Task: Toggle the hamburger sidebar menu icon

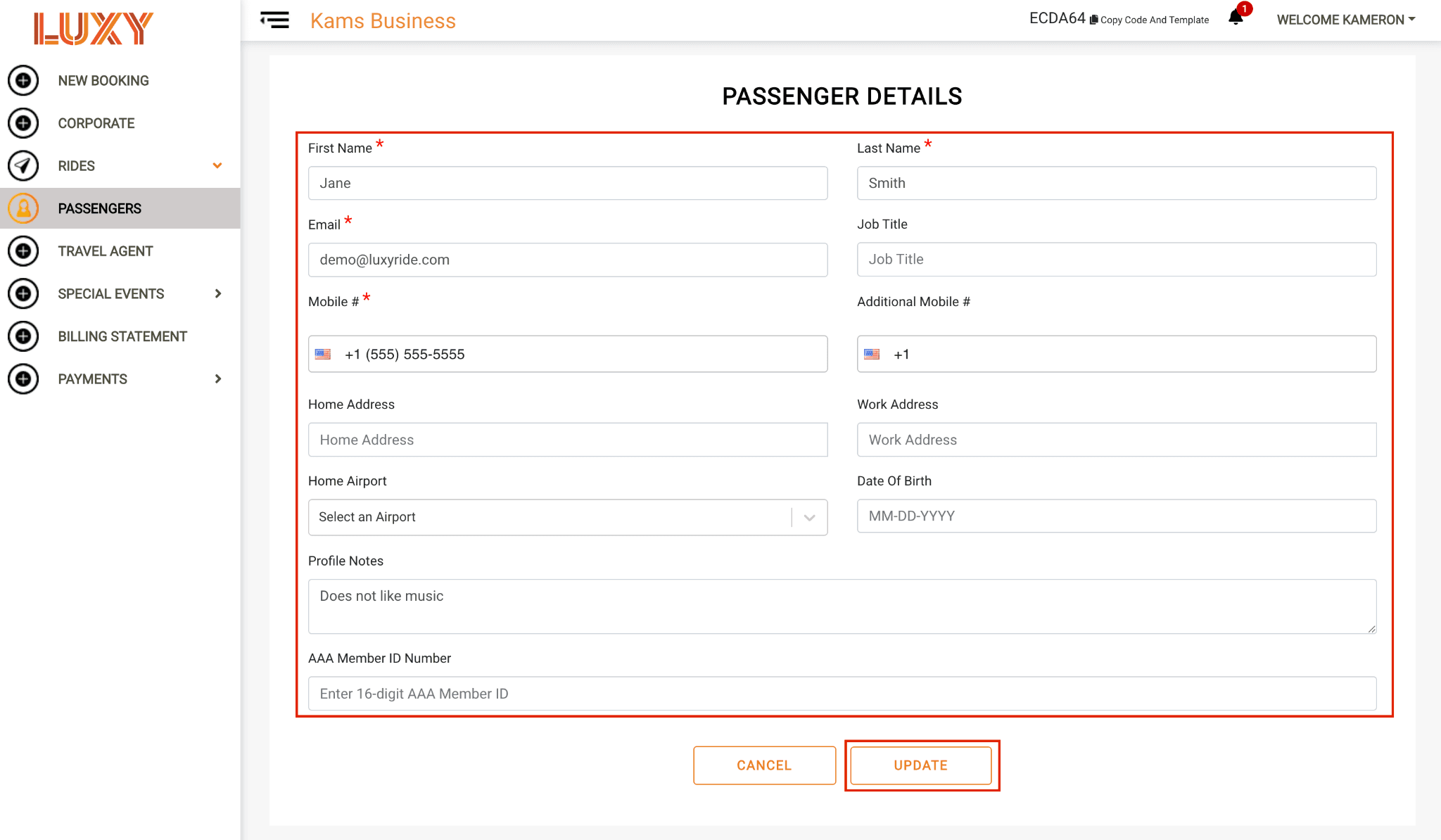Action: click(x=274, y=20)
